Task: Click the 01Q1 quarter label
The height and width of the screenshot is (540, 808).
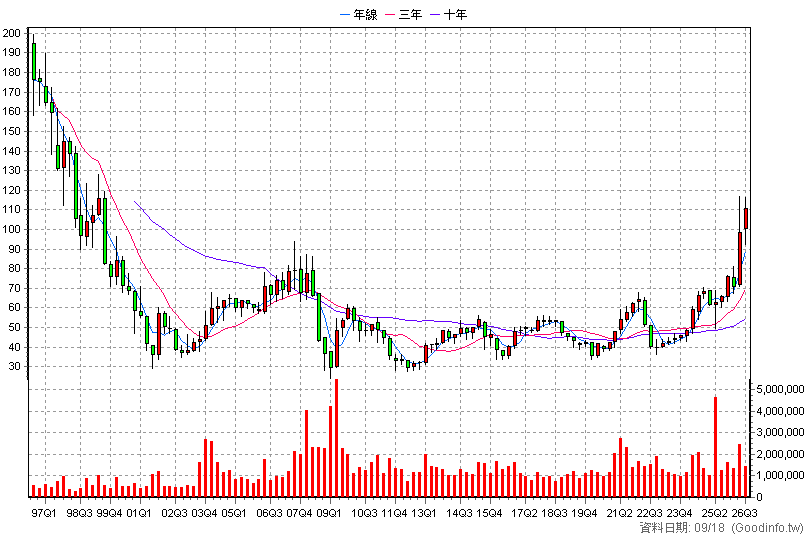Action: [x=139, y=513]
